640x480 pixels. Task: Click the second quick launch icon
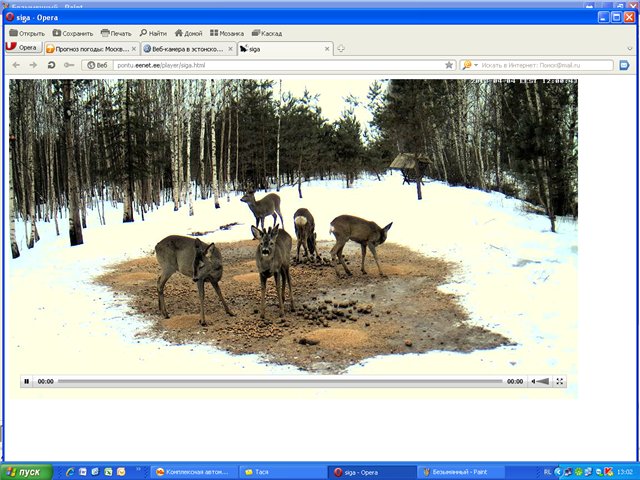point(83,472)
